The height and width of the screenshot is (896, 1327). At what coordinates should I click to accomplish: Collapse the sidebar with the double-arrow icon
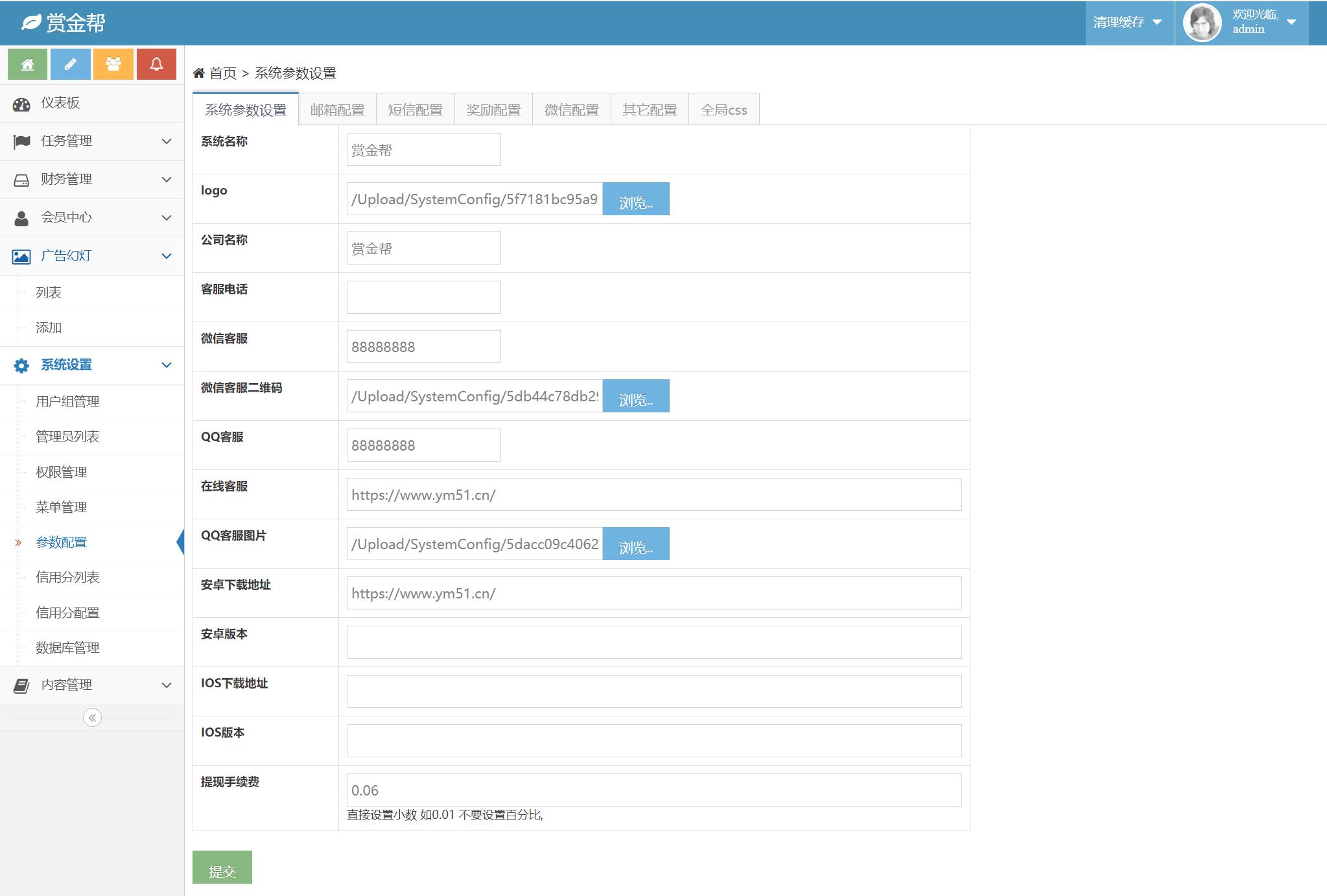pyautogui.click(x=92, y=717)
